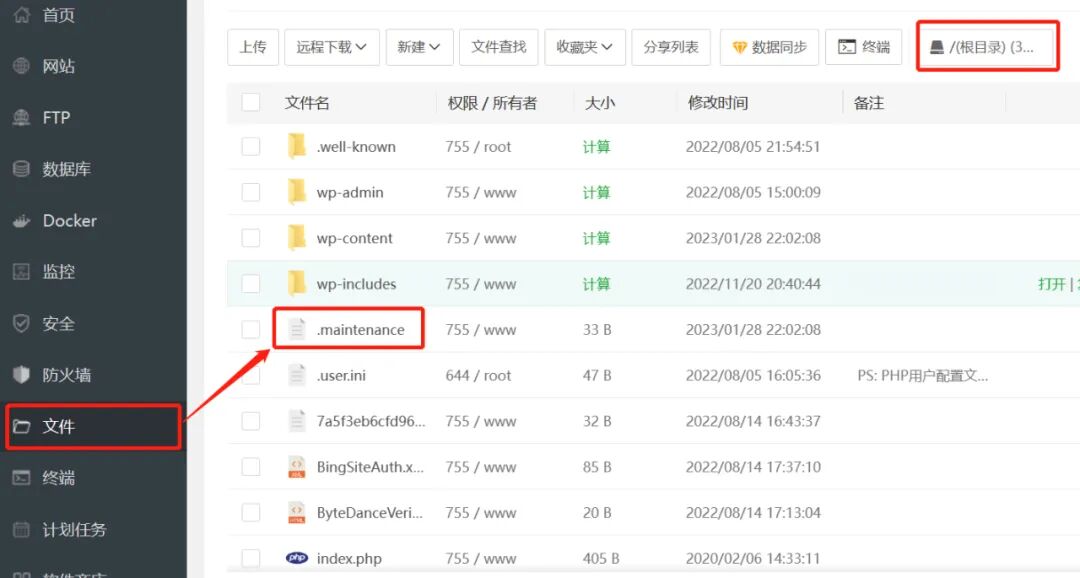Open the 新建 dropdown menu
This screenshot has height=578, width=1080.
click(419, 46)
